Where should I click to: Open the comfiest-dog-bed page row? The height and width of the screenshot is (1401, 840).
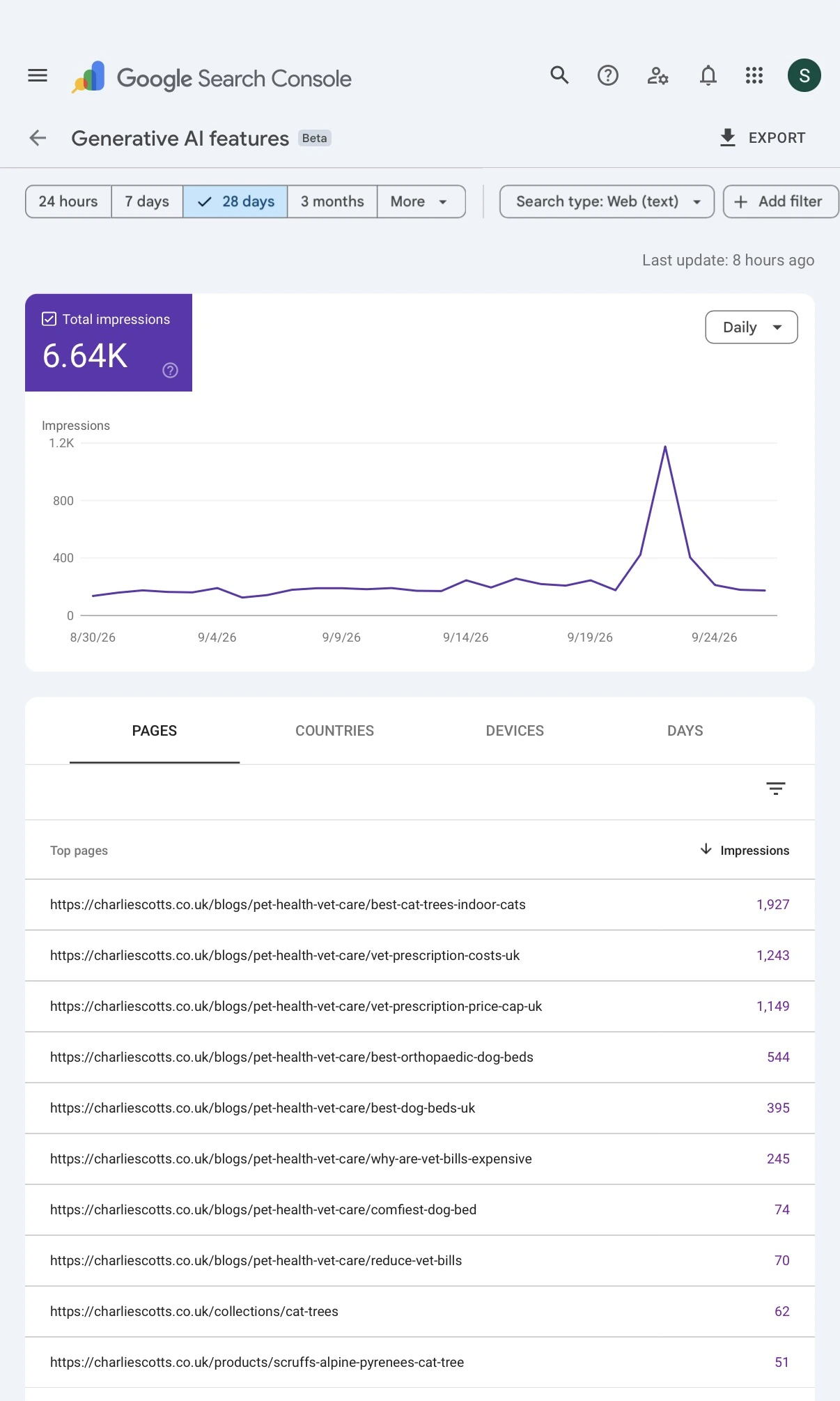click(x=420, y=1209)
